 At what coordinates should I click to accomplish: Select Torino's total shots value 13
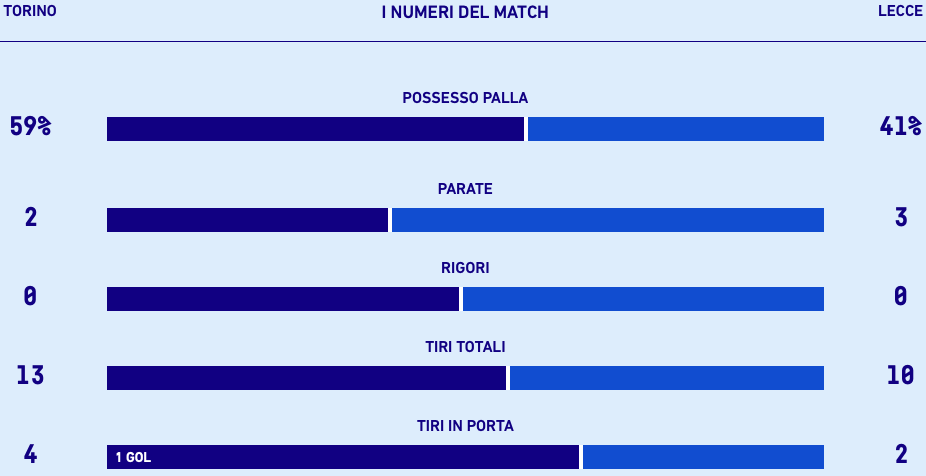point(30,375)
